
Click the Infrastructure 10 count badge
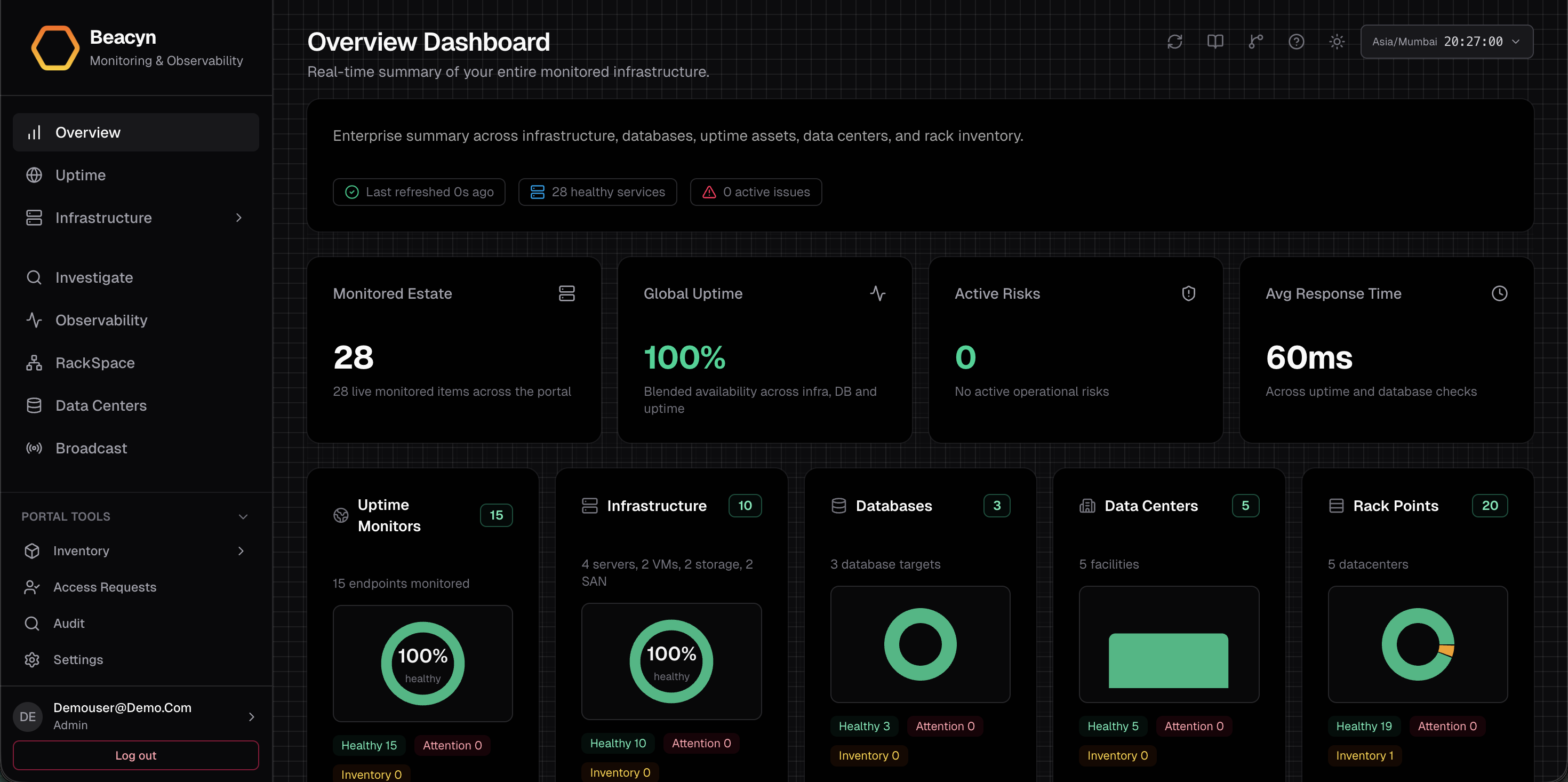[x=745, y=506]
